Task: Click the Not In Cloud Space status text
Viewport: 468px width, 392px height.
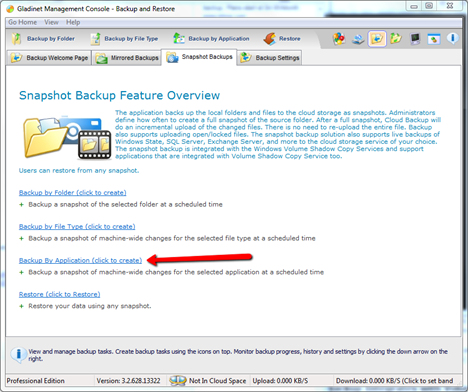Action: point(217,381)
